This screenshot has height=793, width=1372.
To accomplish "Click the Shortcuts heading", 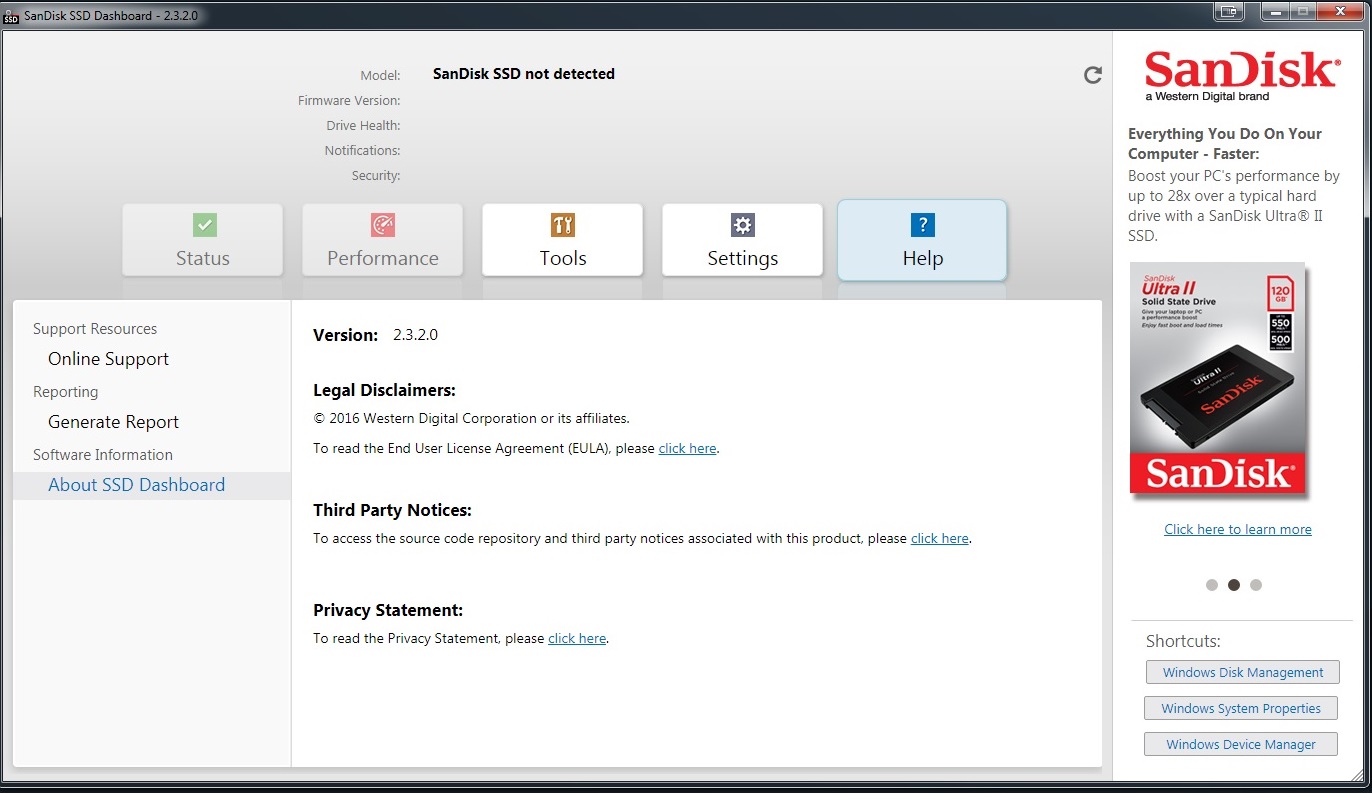I will coord(1183,642).
